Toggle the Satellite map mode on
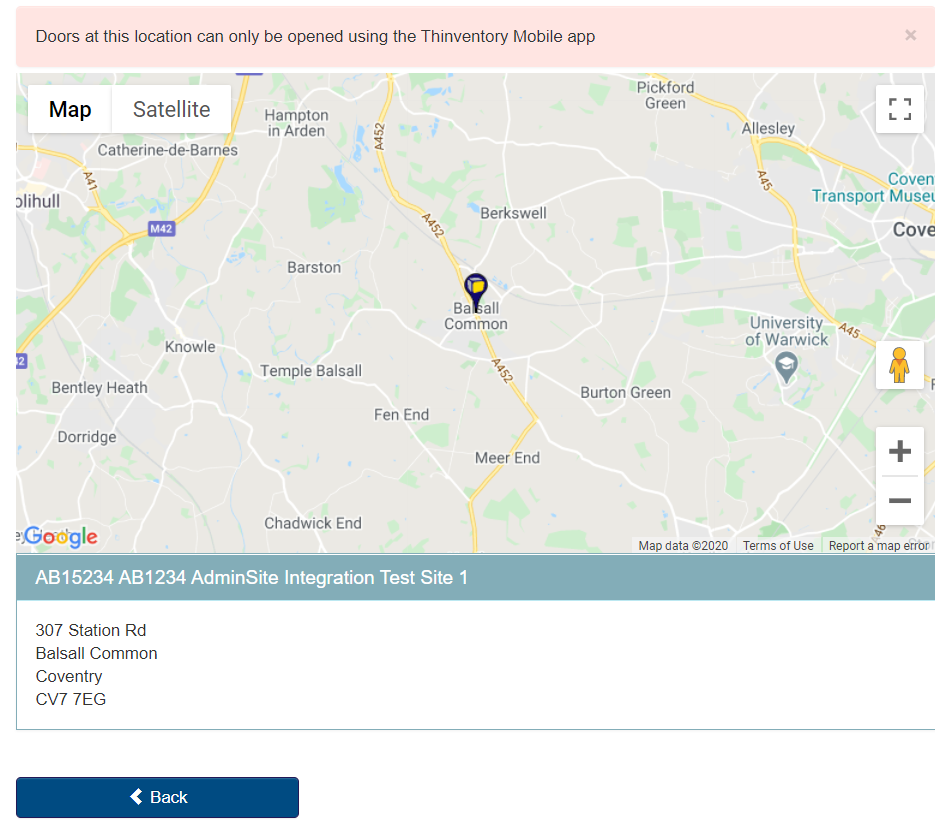The height and width of the screenshot is (832, 935). pyautogui.click(x=170, y=109)
